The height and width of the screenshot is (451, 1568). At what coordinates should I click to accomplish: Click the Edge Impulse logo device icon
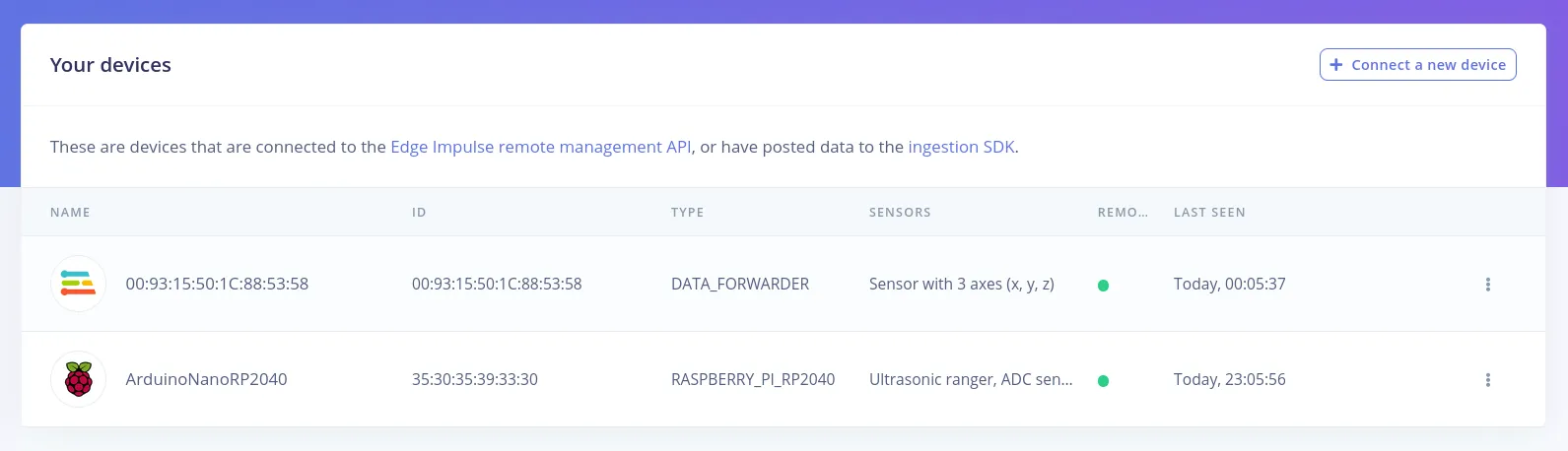pos(78,284)
